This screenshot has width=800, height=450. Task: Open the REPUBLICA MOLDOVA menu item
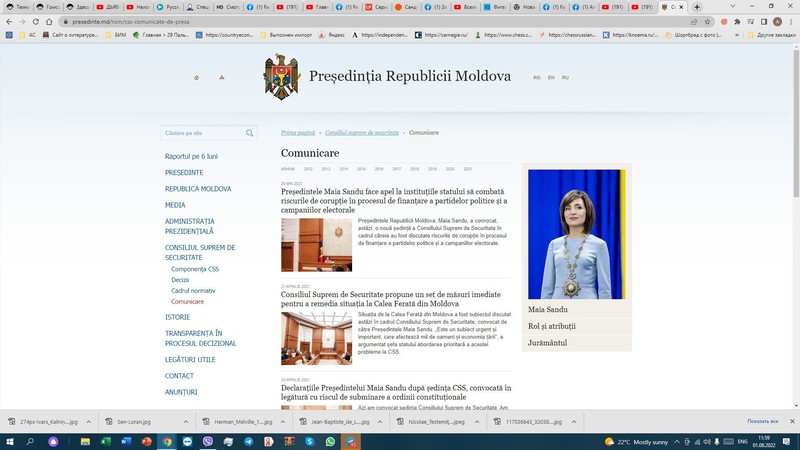coord(198,189)
